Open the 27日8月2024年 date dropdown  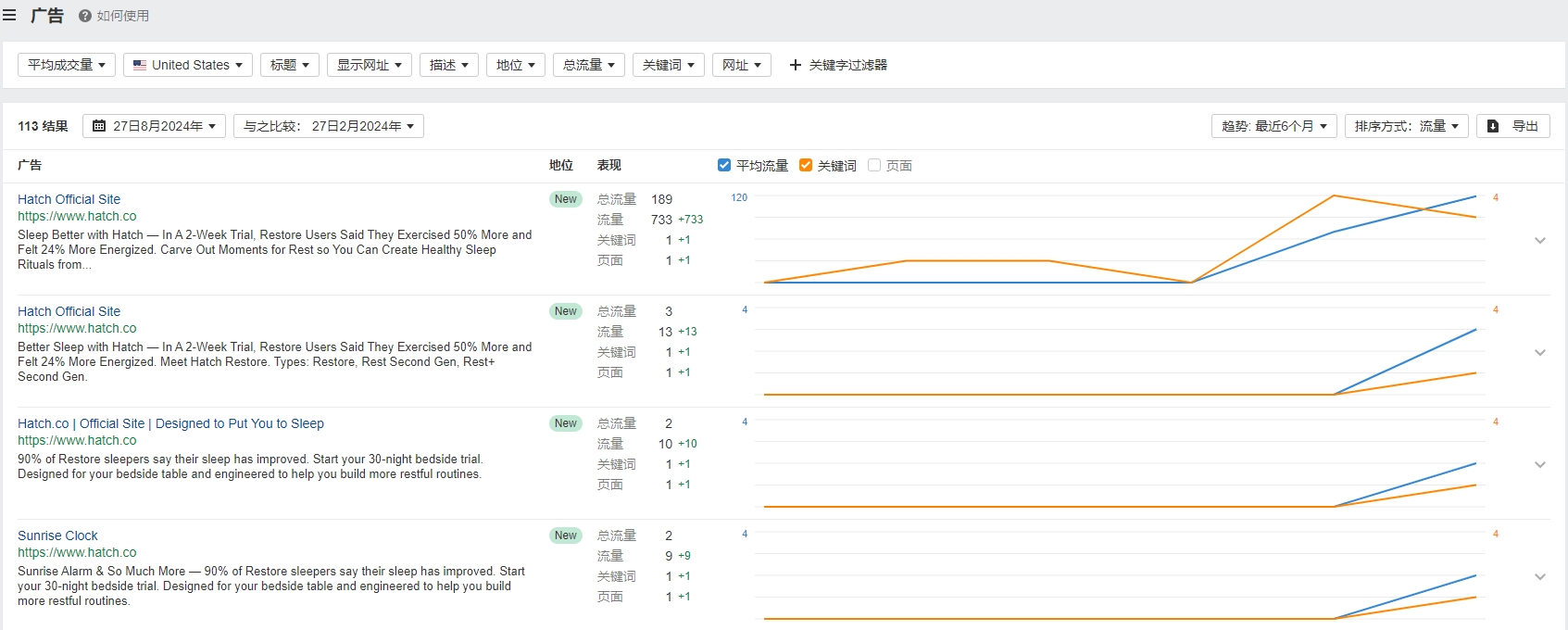[154, 126]
